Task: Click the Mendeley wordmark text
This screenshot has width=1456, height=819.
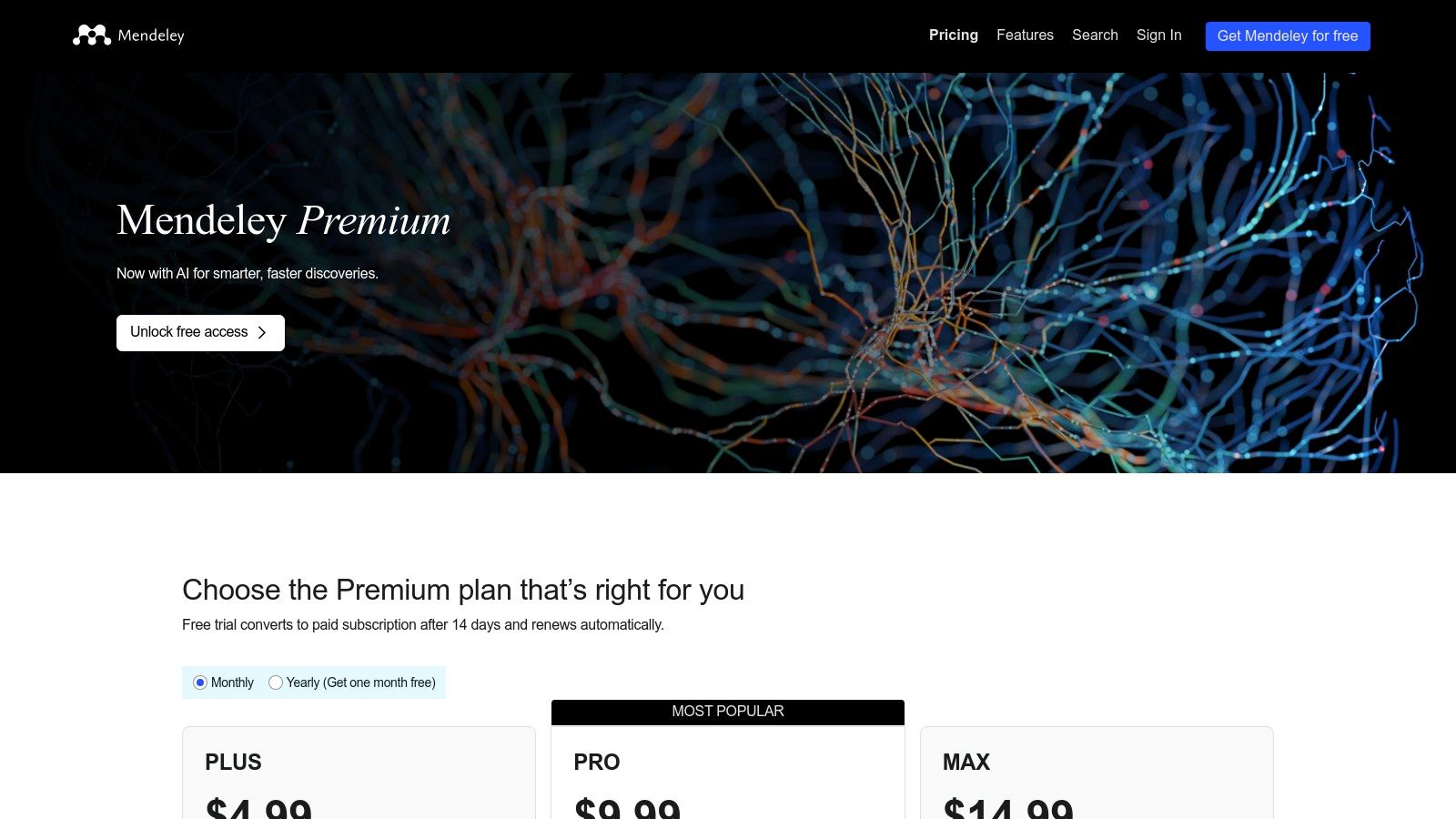Action: [151, 35]
